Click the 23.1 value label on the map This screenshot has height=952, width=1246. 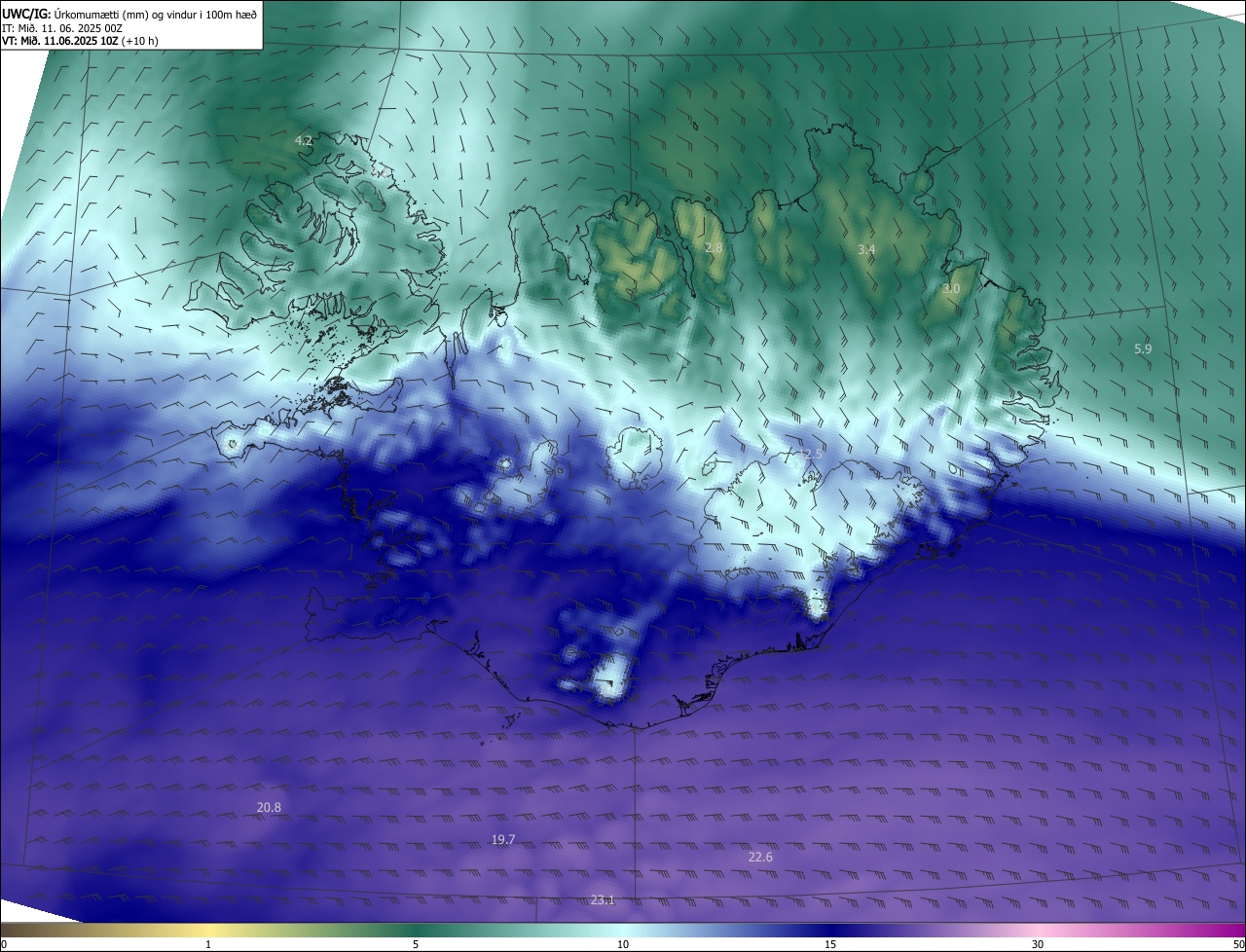pyautogui.click(x=603, y=899)
